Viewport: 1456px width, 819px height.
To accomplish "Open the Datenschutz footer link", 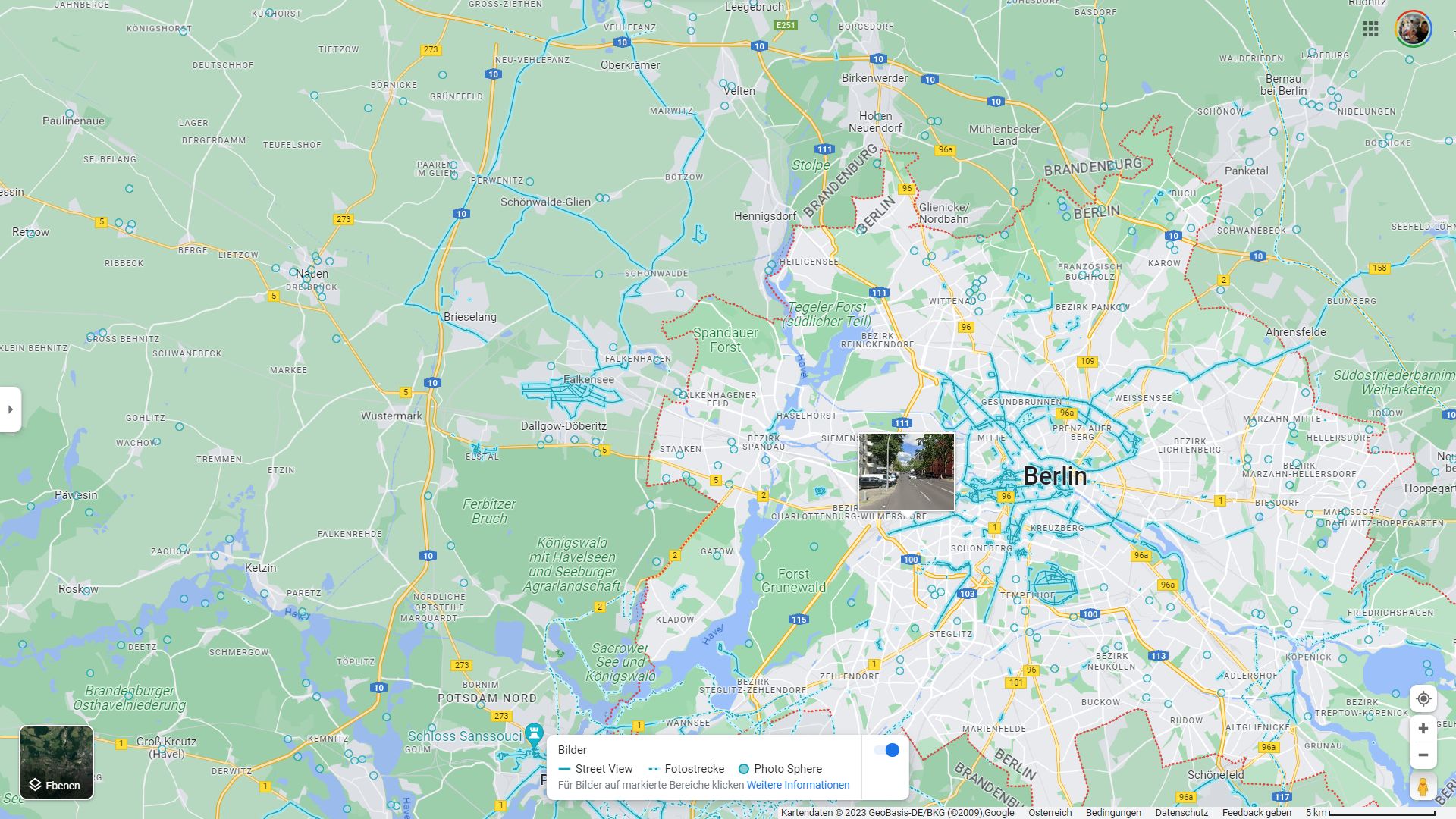I will point(1181,812).
